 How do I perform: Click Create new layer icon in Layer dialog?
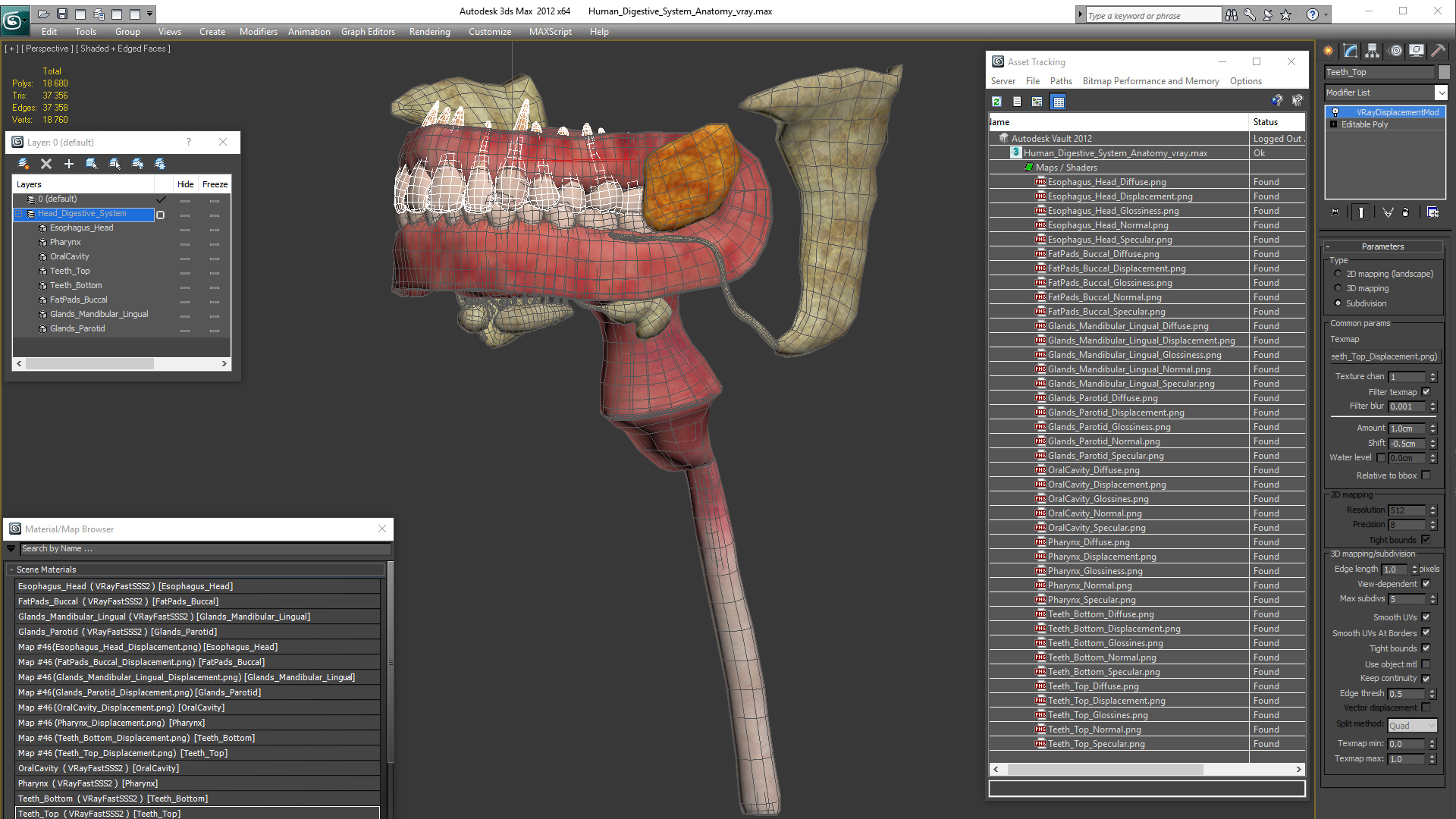tap(24, 164)
